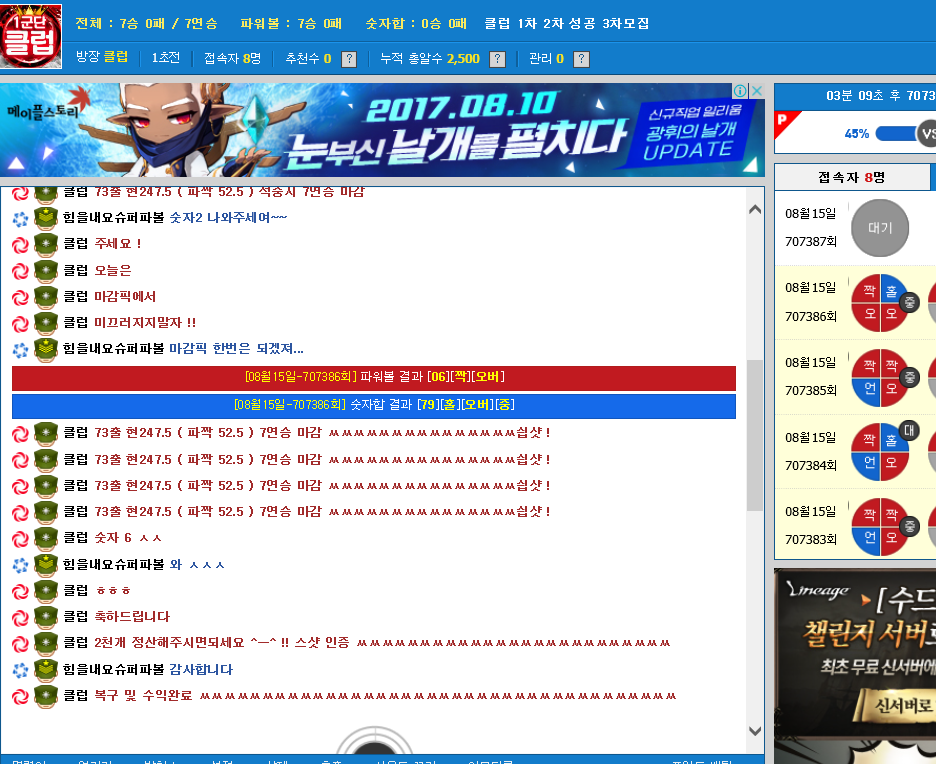Click the 1군단 클럽 logo badge
This screenshot has height=764, width=936.
(x=30, y=36)
